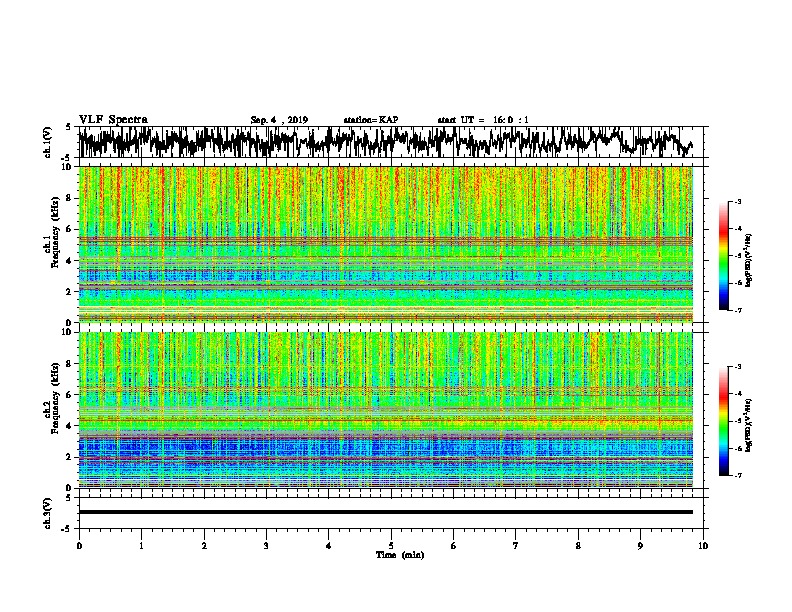This screenshot has height=612, width=792.
Task: Click time axis tick label '7'
Action: coord(516,546)
